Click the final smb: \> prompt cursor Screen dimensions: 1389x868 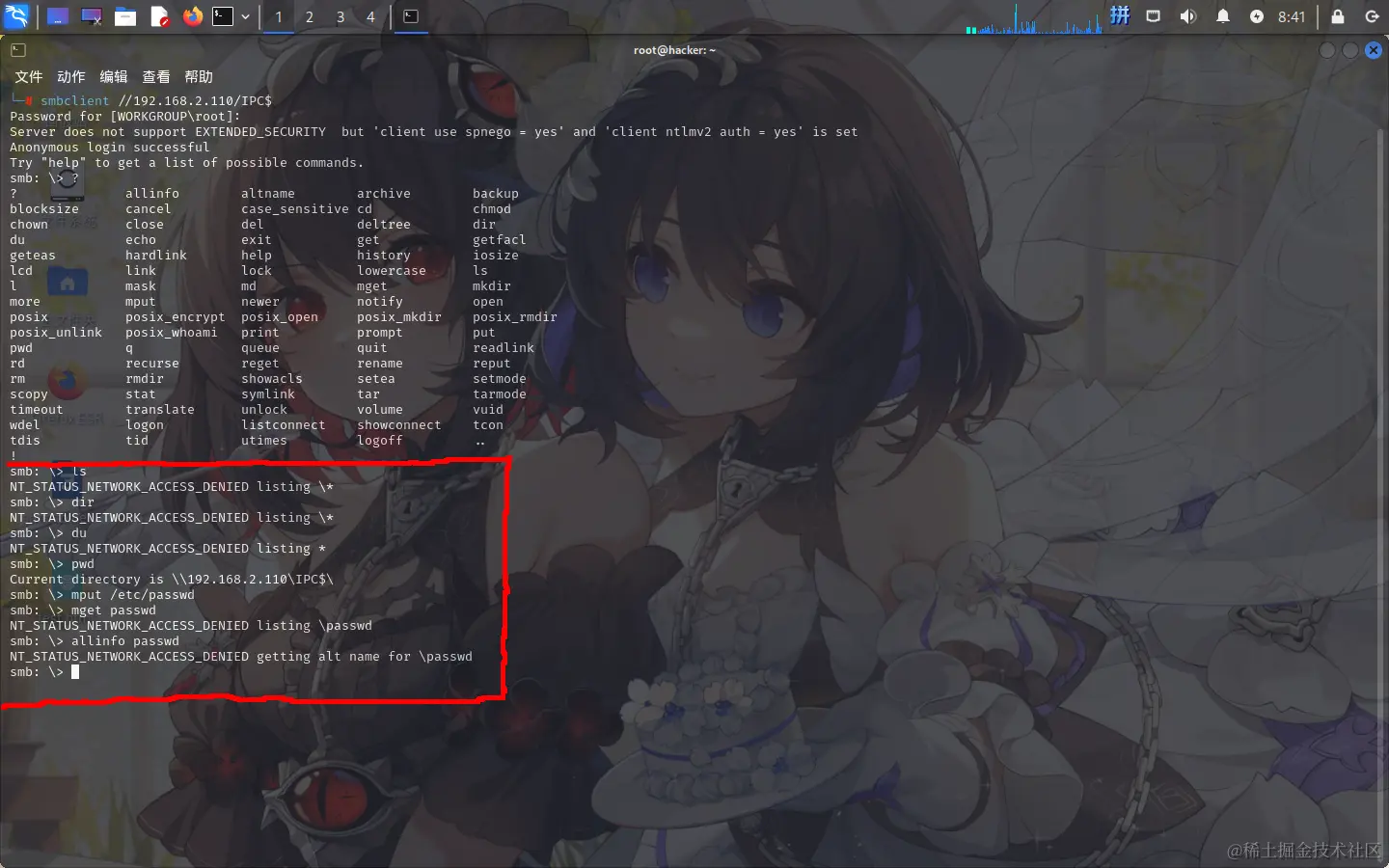(x=75, y=671)
